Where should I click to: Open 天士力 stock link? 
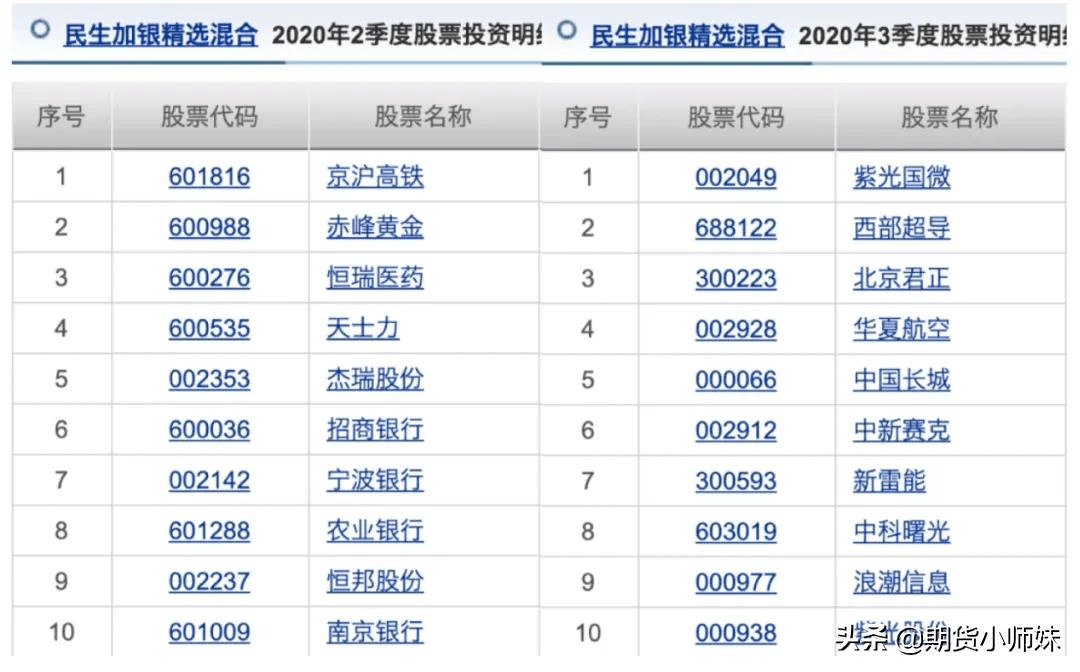pos(362,328)
